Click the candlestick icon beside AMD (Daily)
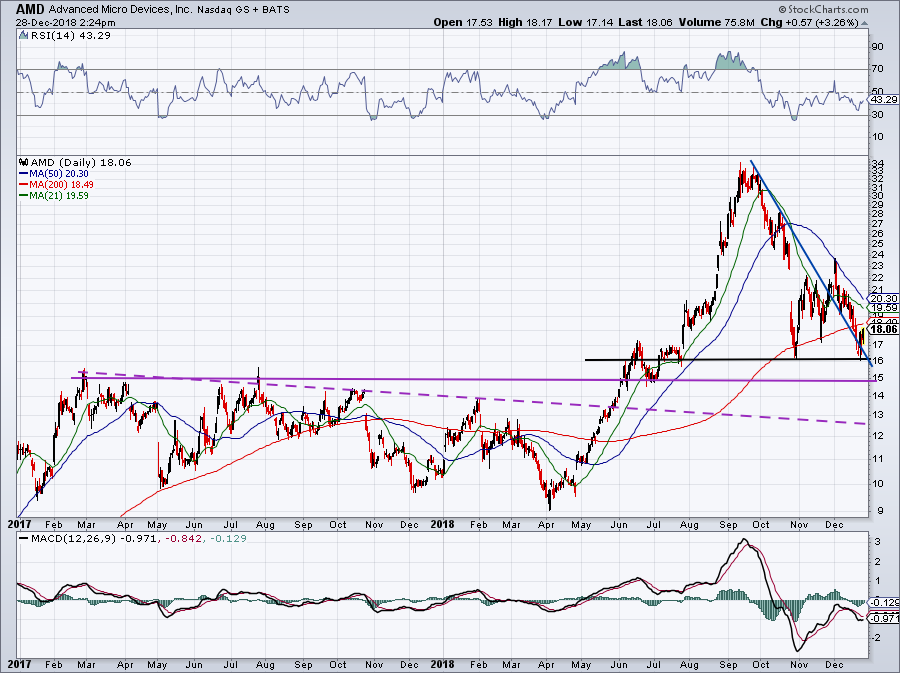The image size is (900, 673). click(x=23, y=162)
